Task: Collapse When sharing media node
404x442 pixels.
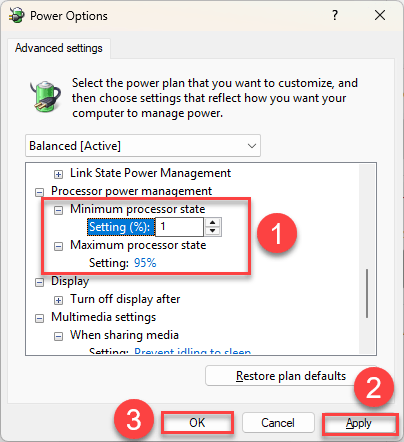Action: pos(58,336)
